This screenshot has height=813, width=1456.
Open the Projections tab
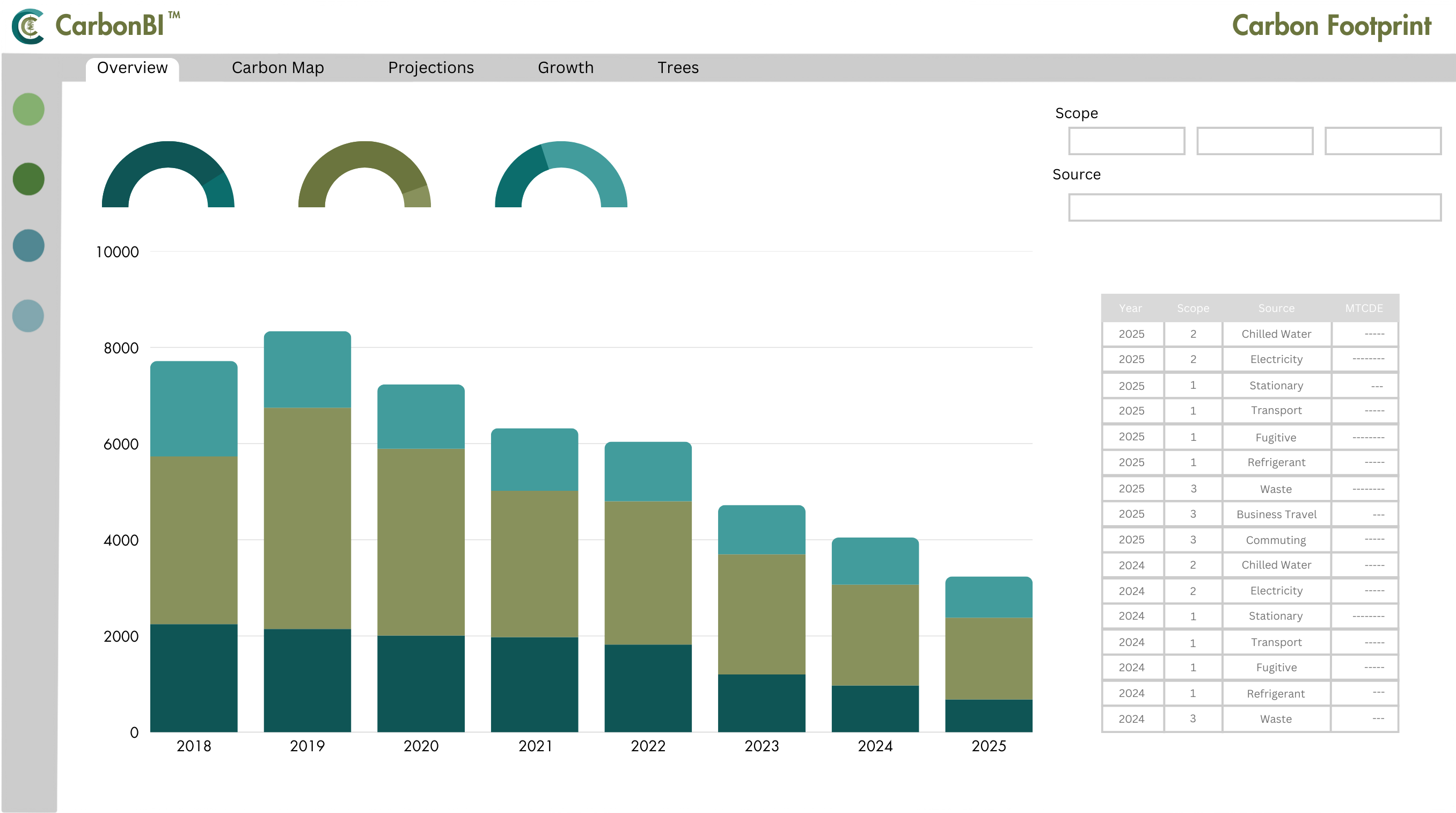[431, 68]
